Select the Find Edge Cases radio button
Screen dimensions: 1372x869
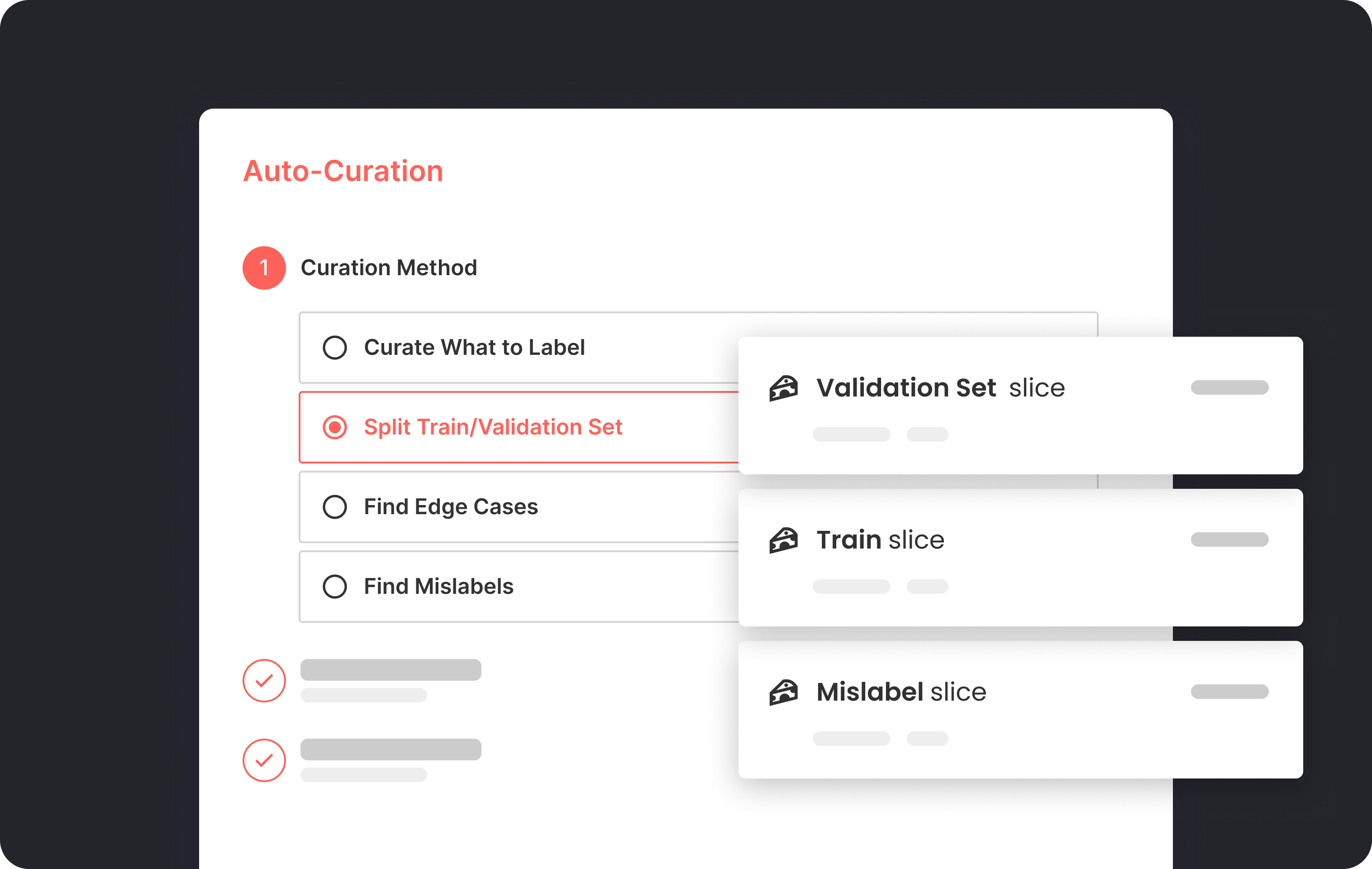[334, 506]
